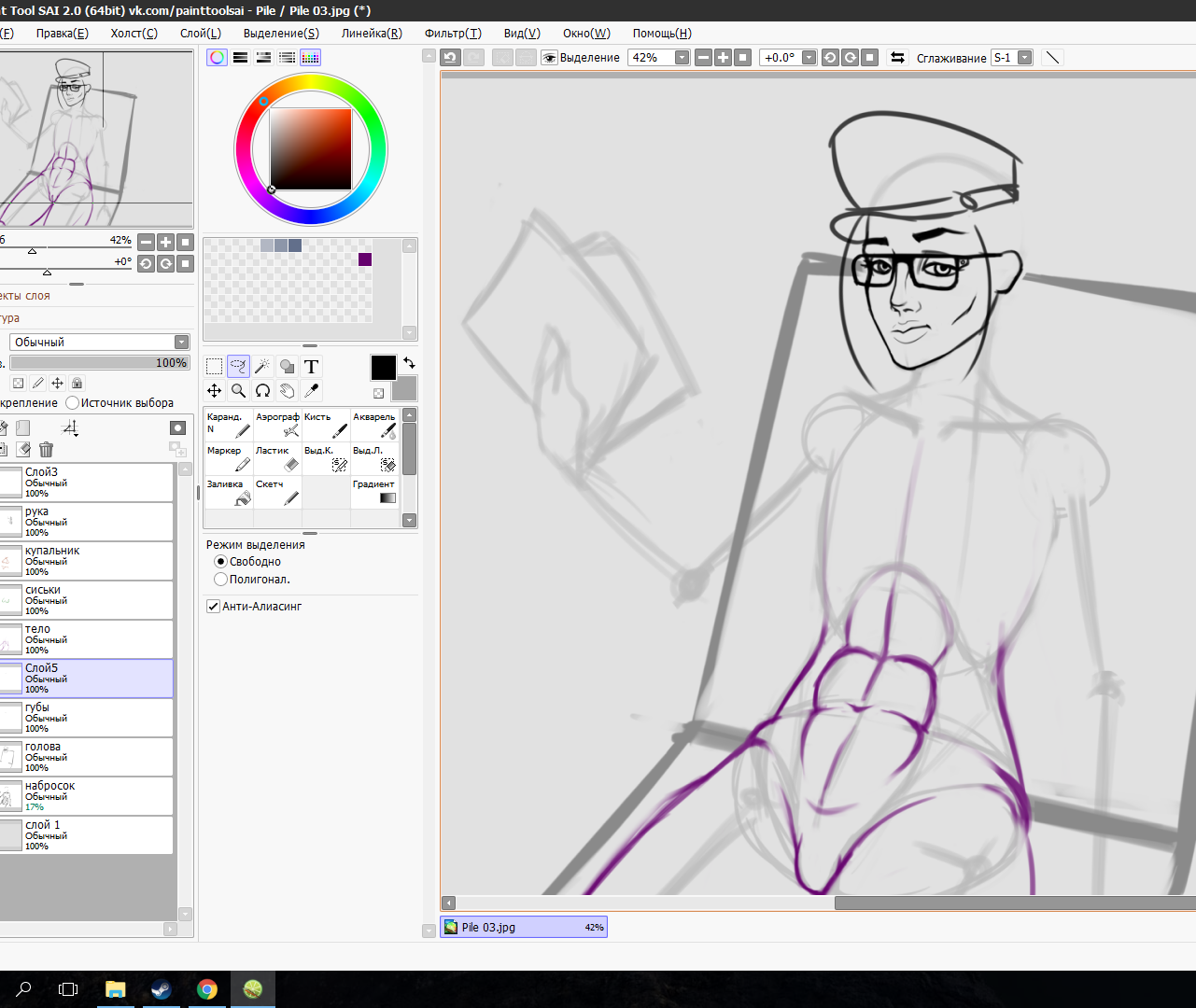1196x1008 pixels.
Task: Select the lasso selection tool
Action: point(238,367)
